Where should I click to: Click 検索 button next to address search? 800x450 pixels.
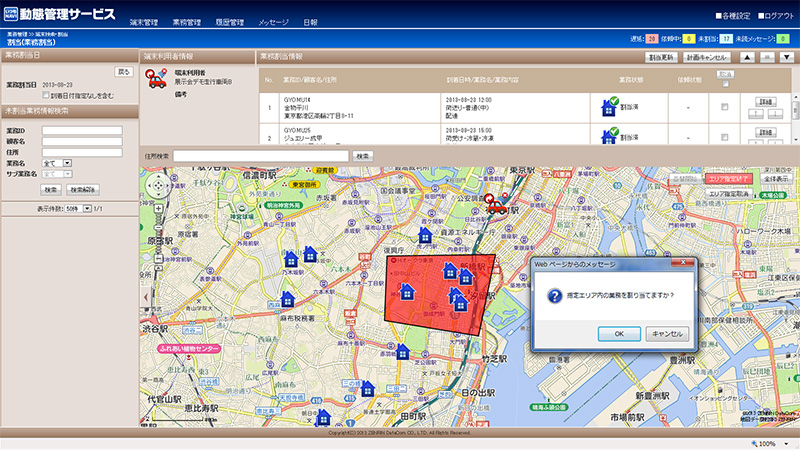[363, 156]
